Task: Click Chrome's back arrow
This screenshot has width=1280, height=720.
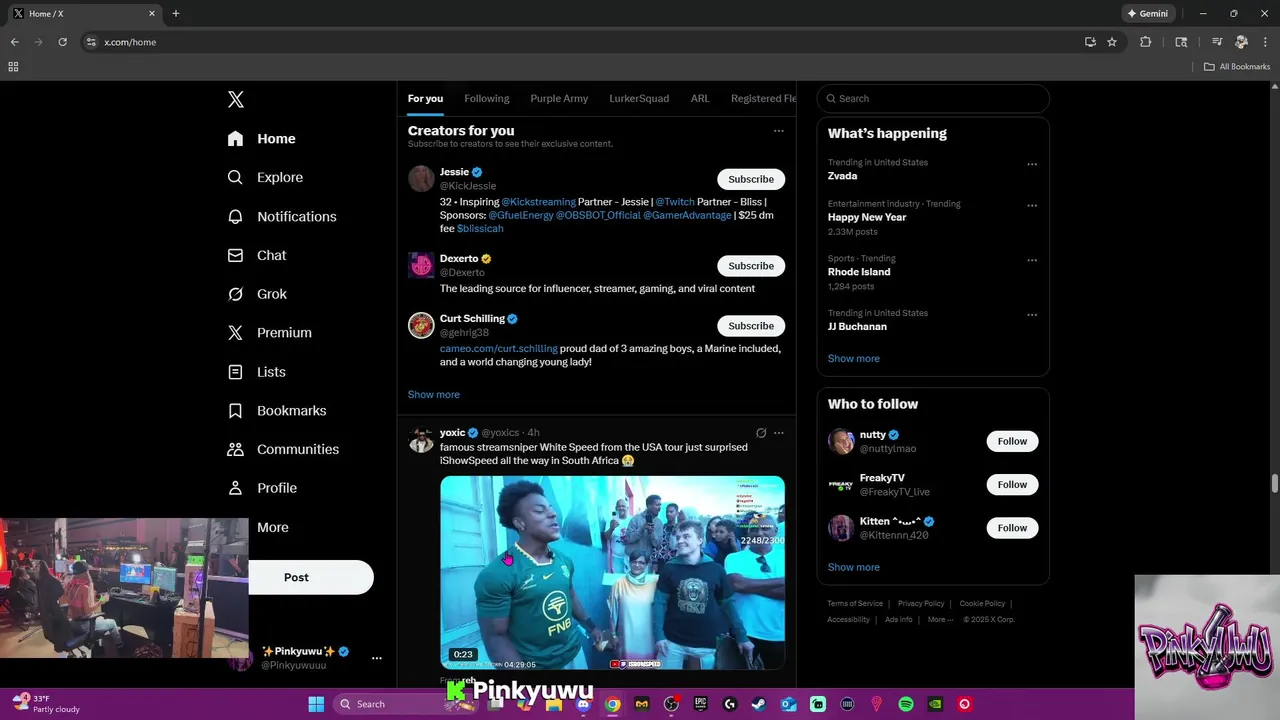Action: 14,42
